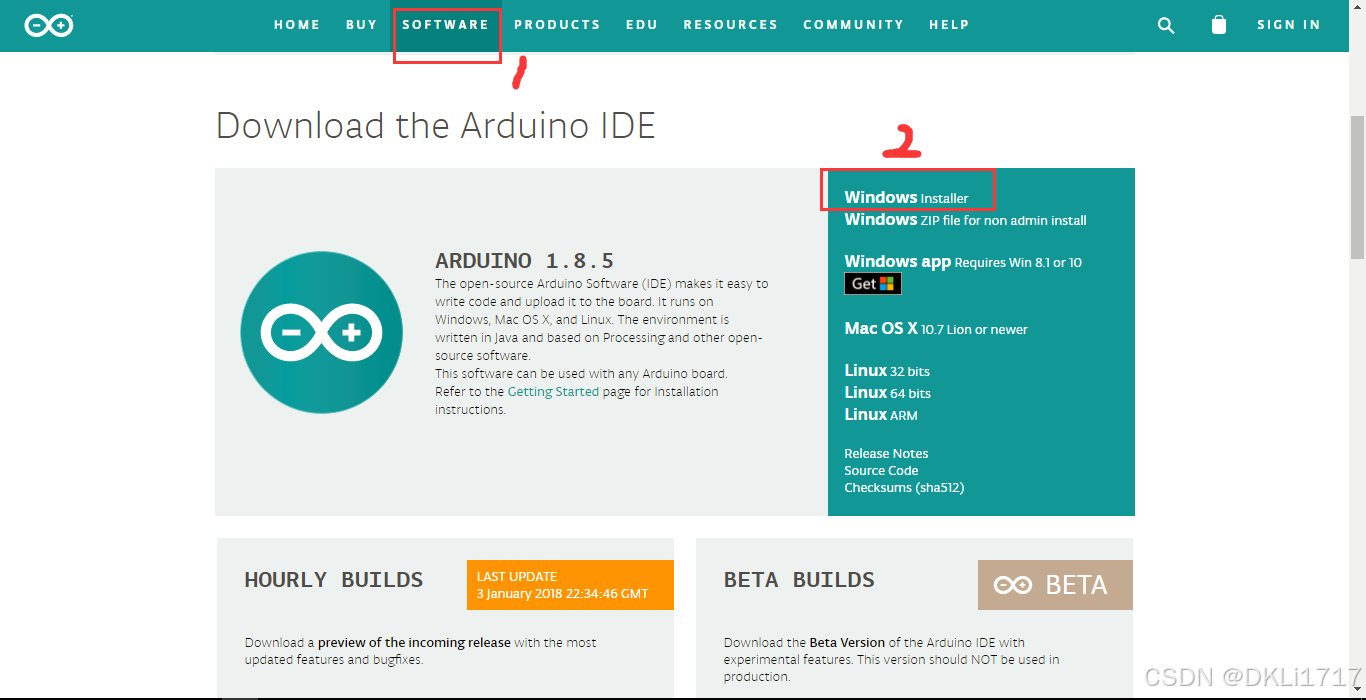Screen dimensions: 1366x700
Task: Select the SIGN IN option
Action: (1289, 24)
